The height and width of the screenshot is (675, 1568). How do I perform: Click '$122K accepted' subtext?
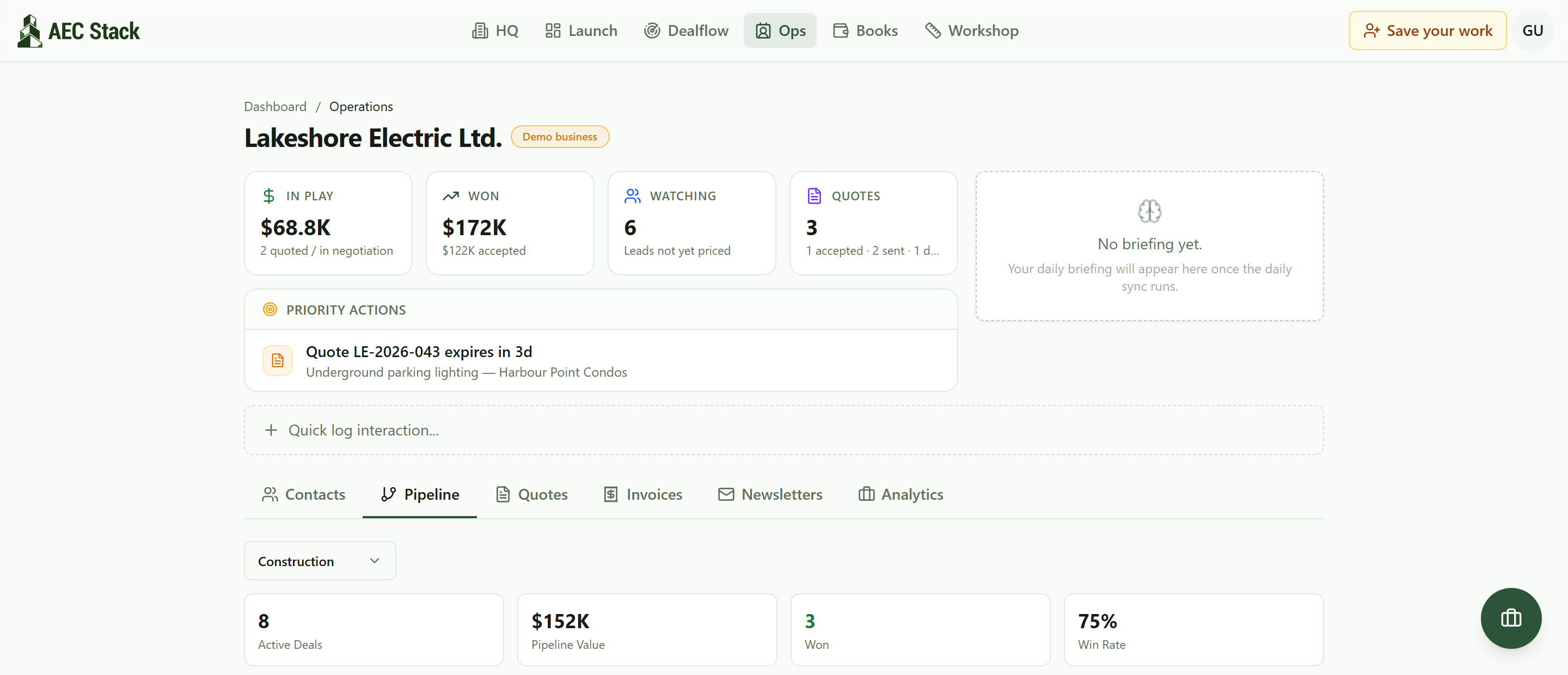pos(484,251)
